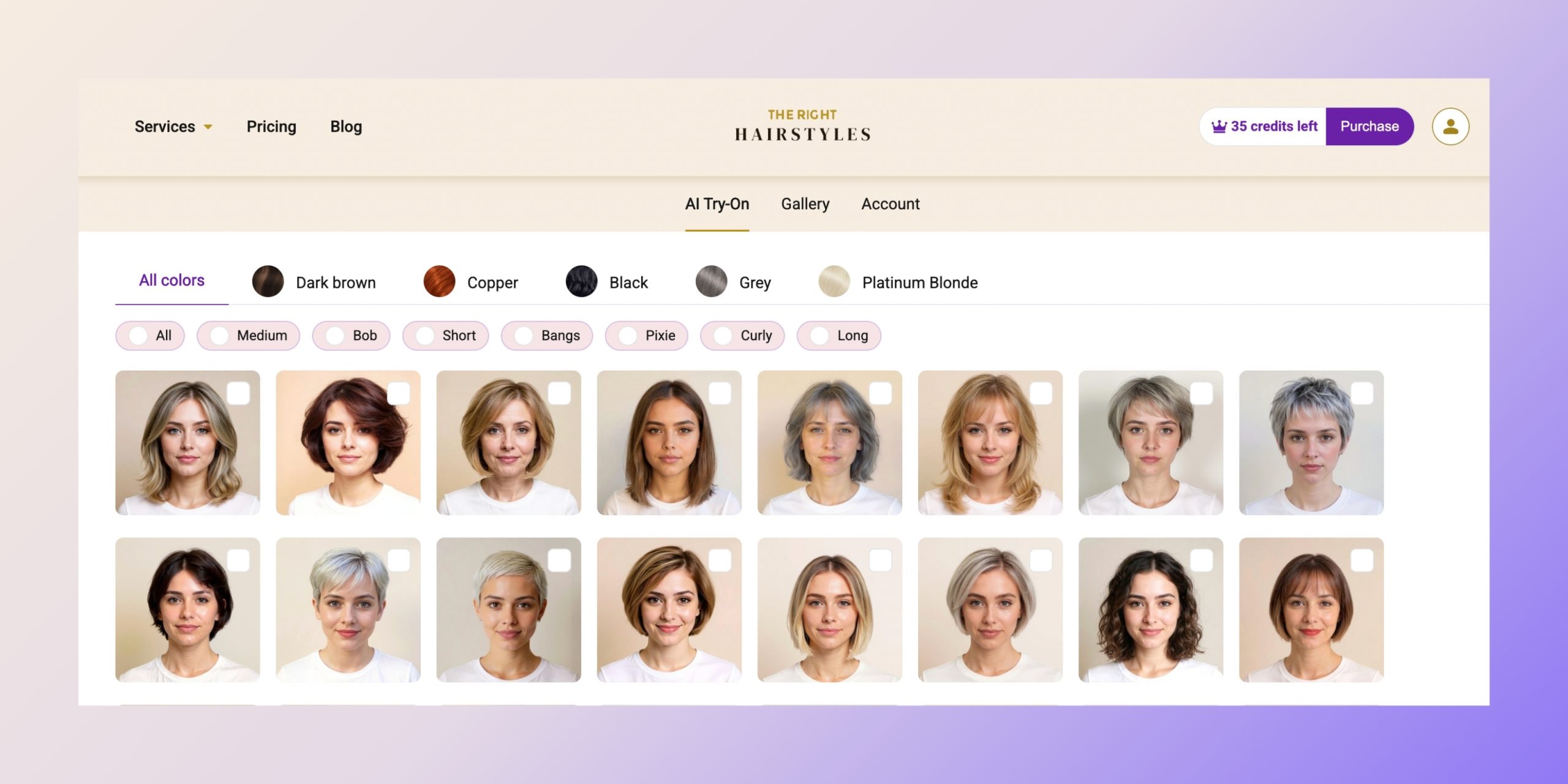Toggle the Bob hairstyle filter
This screenshot has width=1568, height=784.
(x=350, y=335)
